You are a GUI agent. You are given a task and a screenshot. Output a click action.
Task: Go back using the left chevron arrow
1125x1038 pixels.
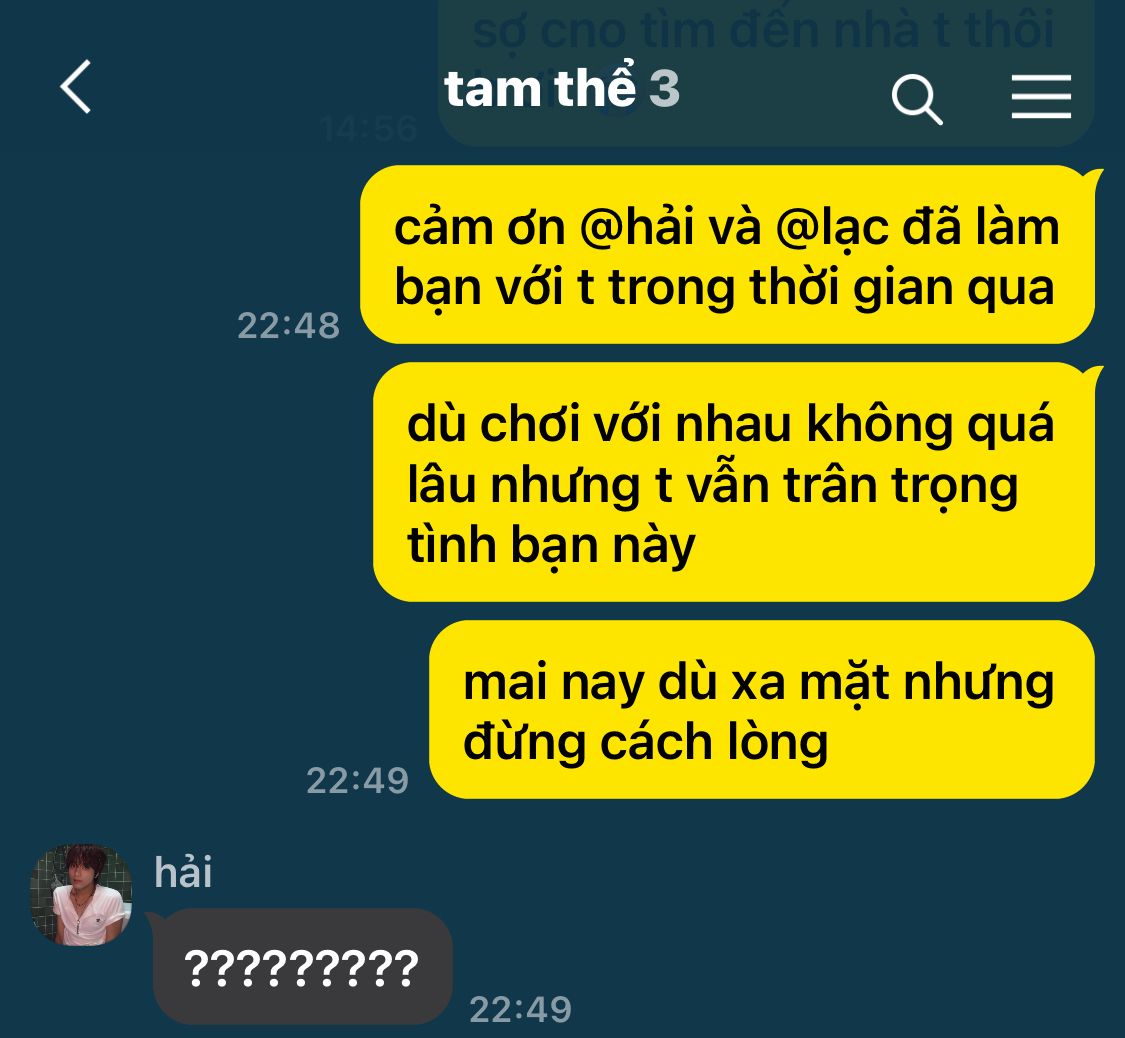click(76, 87)
